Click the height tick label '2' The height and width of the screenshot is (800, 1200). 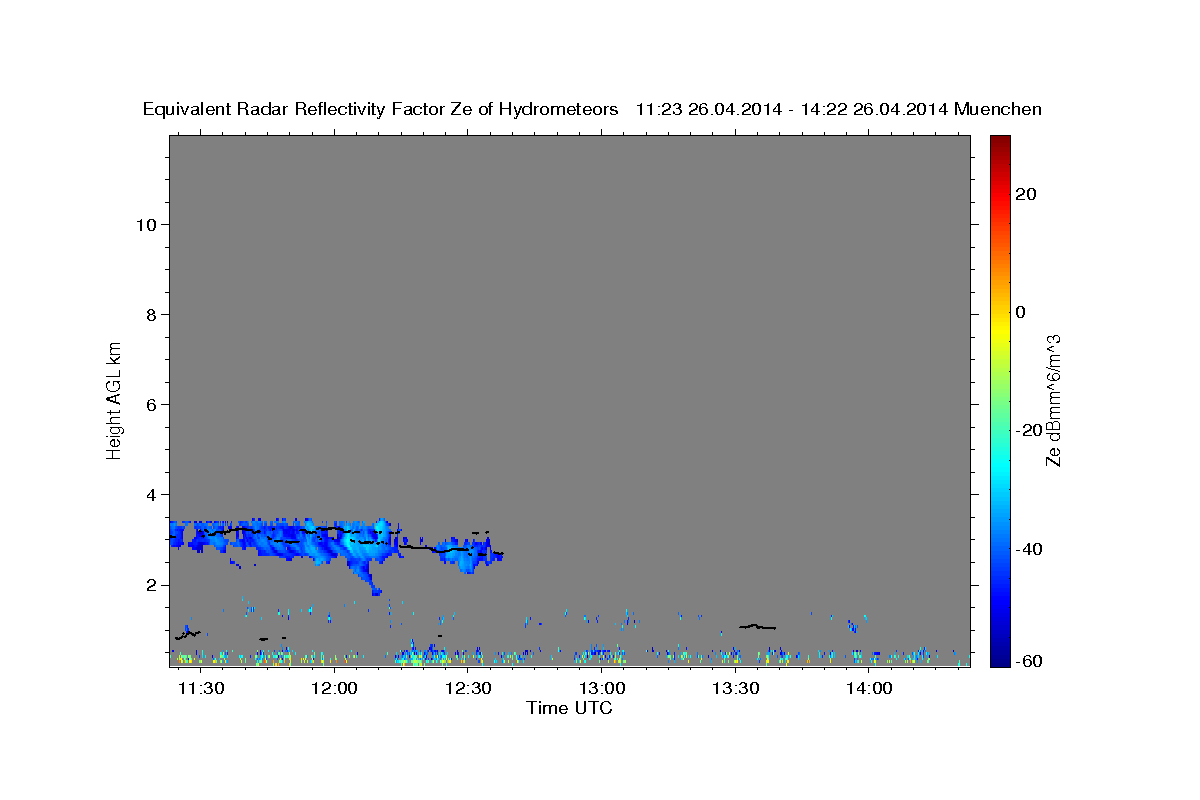[151, 585]
